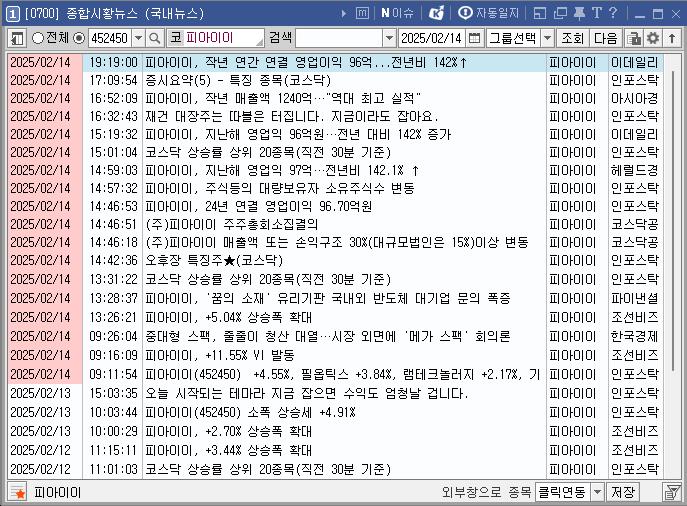The height and width of the screenshot is (506, 687).
Task: Click source 한국경제 on the 09:26:04 row
Action: 634,336
